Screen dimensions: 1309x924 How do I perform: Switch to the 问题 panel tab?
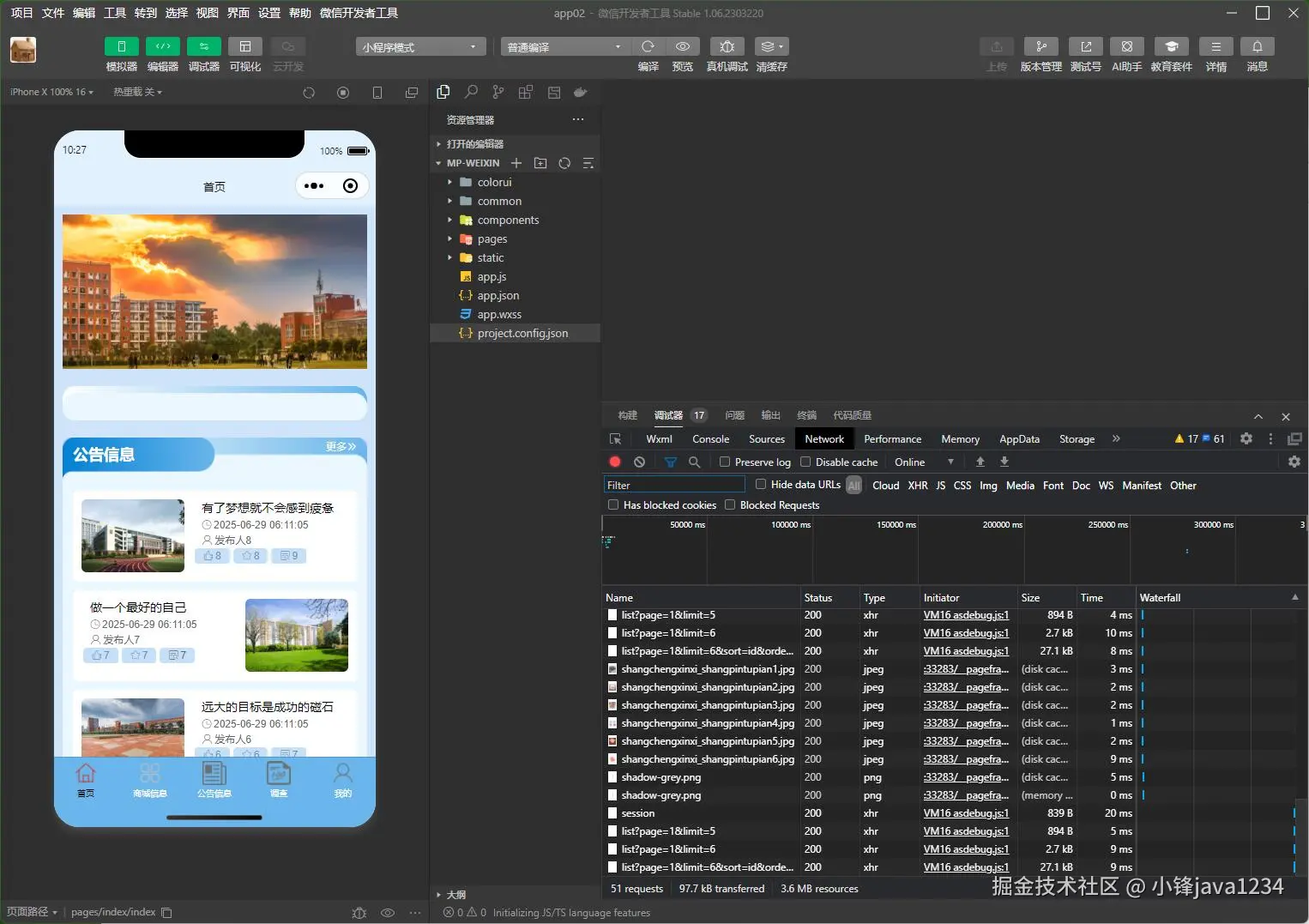pyautogui.click(x=735, y=415)
